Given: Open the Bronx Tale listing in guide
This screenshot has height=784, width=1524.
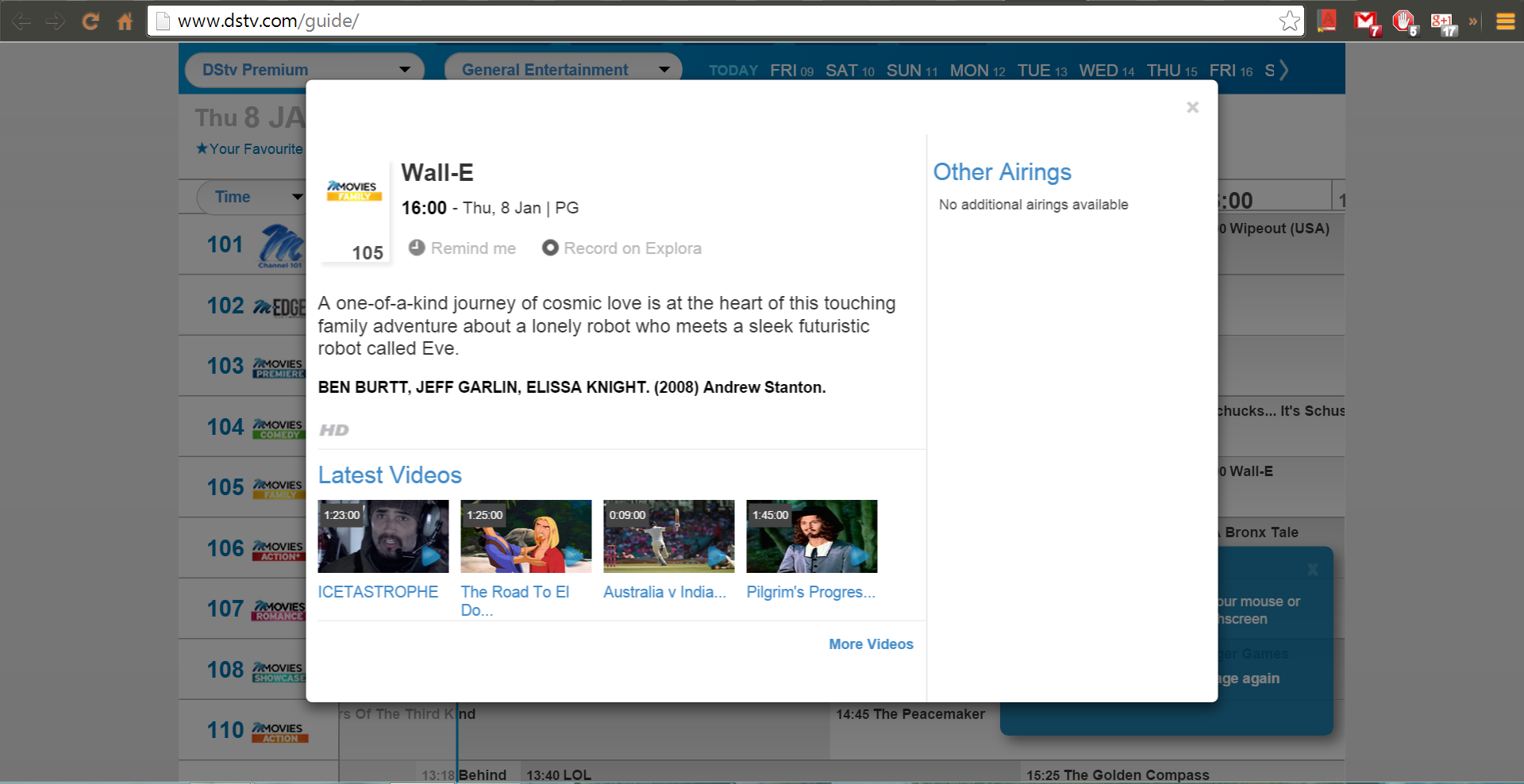Looking at the screenshot, I should (1260, 532).
